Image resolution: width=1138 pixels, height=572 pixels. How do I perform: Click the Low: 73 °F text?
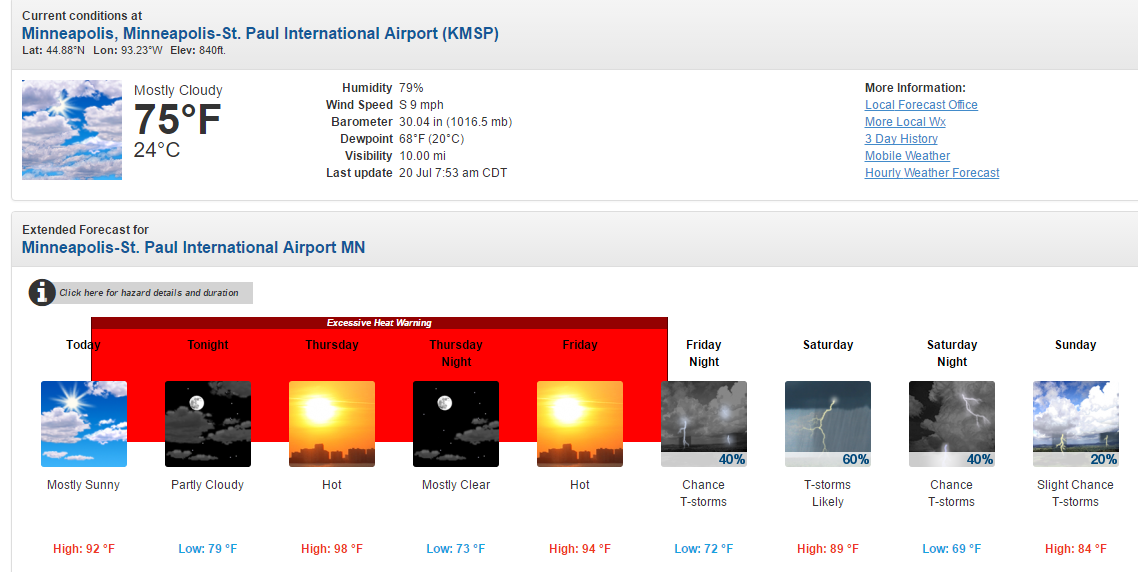456,549
